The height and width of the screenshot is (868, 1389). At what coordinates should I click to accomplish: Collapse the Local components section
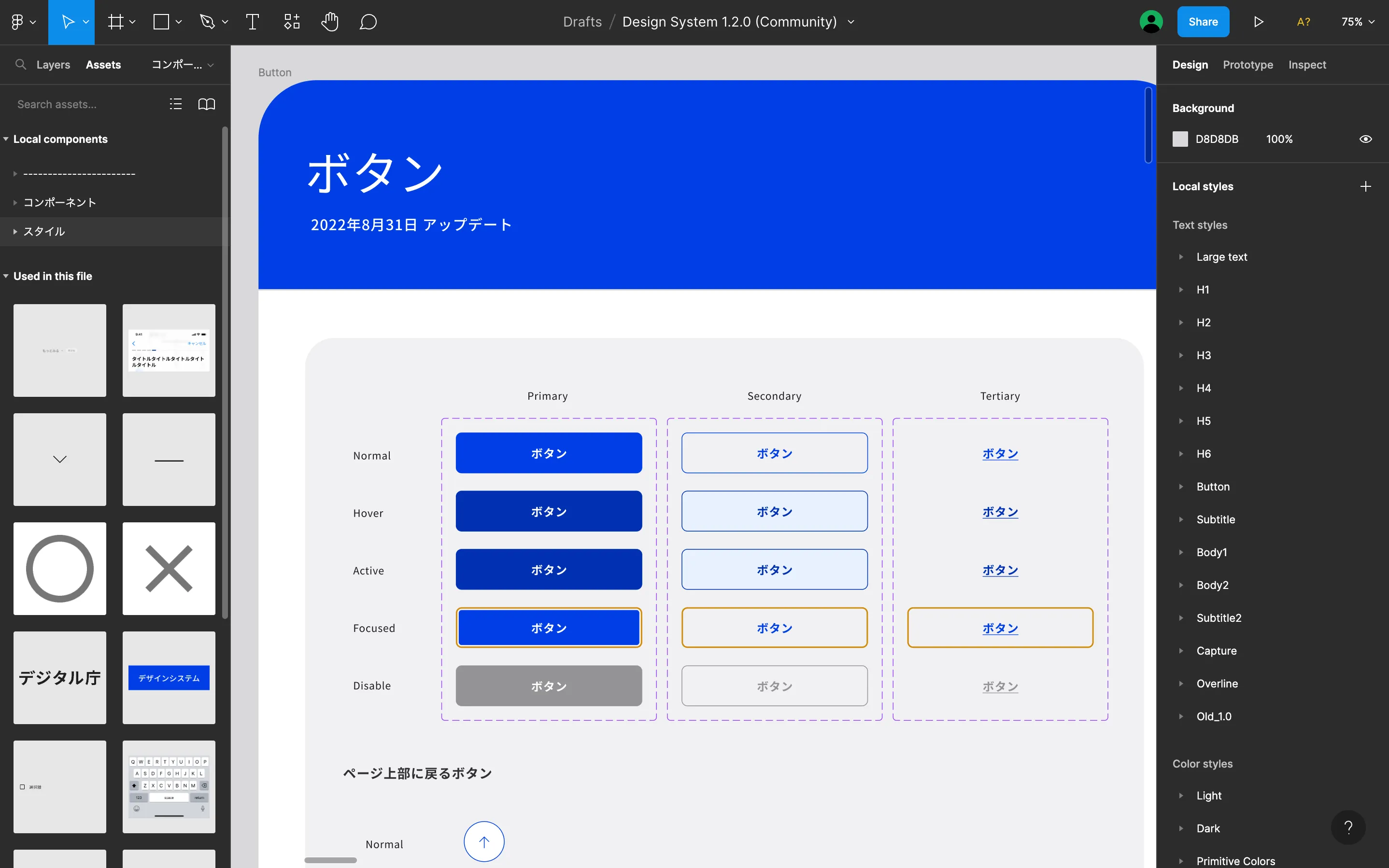(6, 139)
